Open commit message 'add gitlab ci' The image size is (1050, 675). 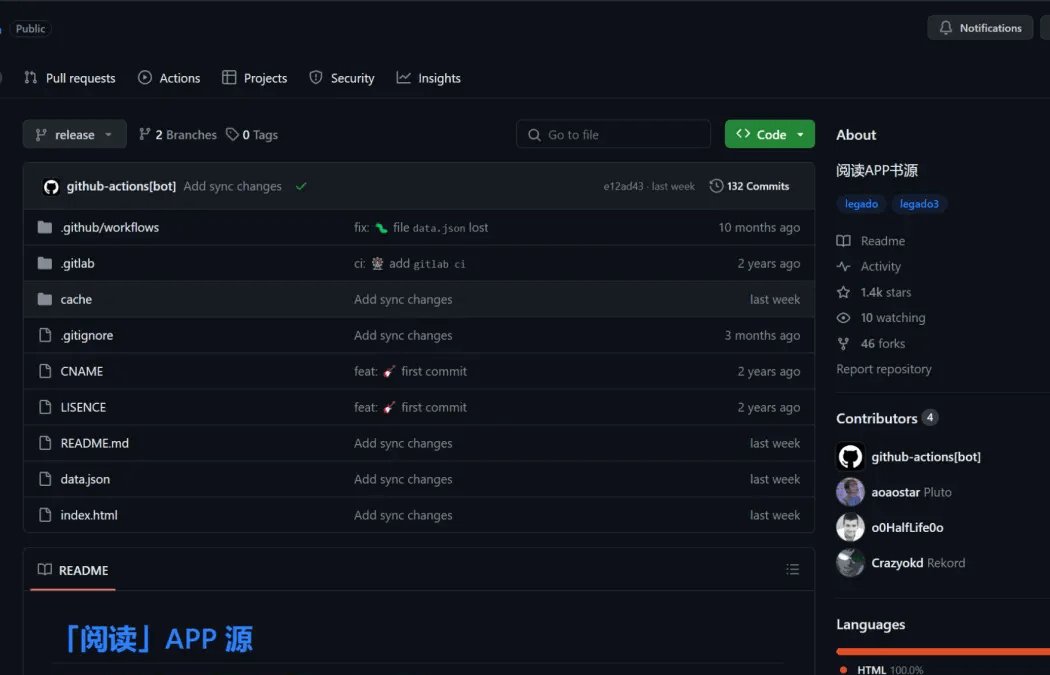point(410,264)
